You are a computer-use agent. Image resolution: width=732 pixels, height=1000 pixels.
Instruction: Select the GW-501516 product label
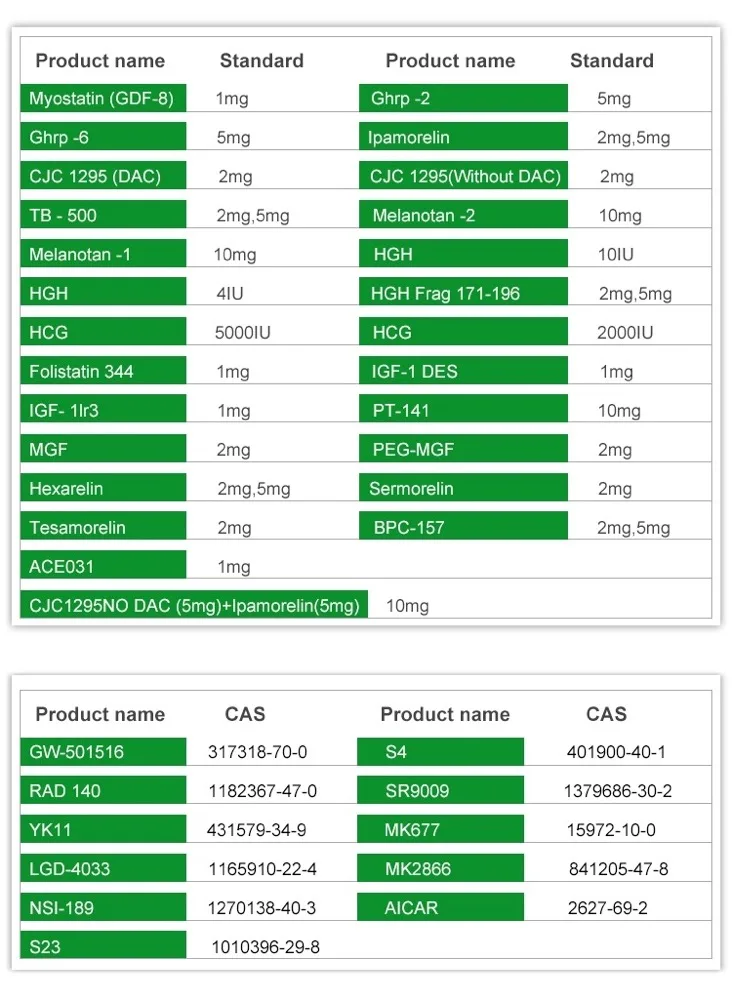tap(102, 752)
